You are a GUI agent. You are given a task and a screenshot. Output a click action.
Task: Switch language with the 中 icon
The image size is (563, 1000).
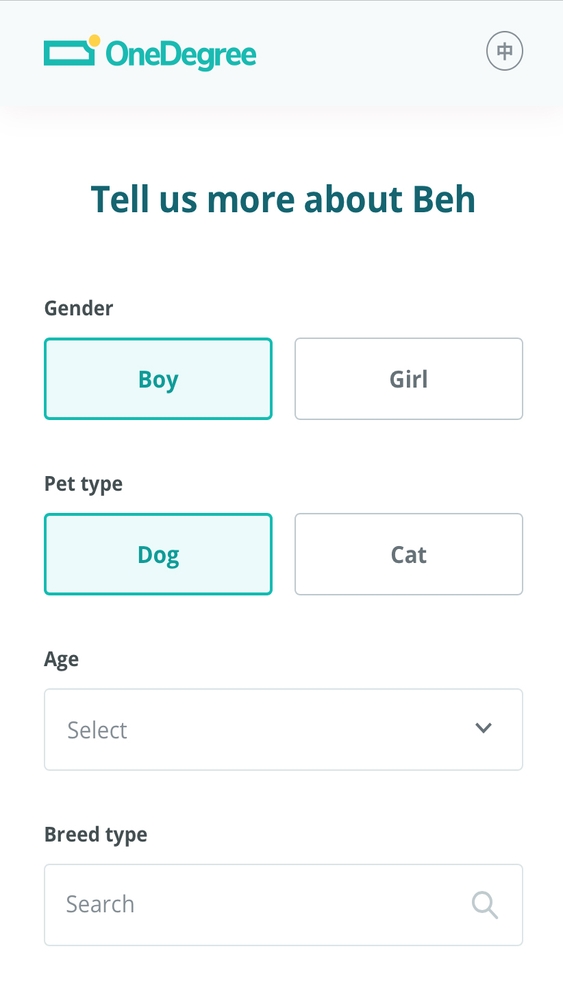504,52
